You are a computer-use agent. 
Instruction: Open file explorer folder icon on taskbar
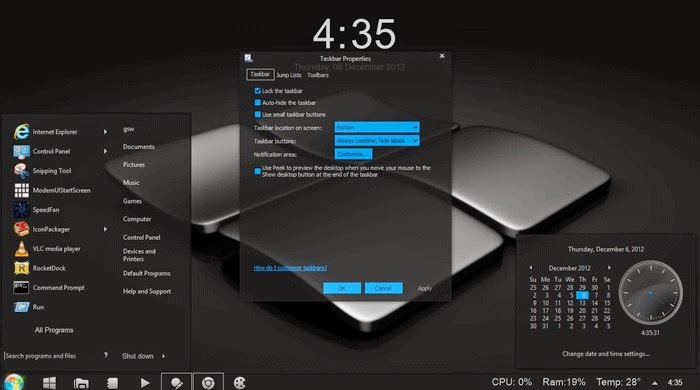point(81,383)
